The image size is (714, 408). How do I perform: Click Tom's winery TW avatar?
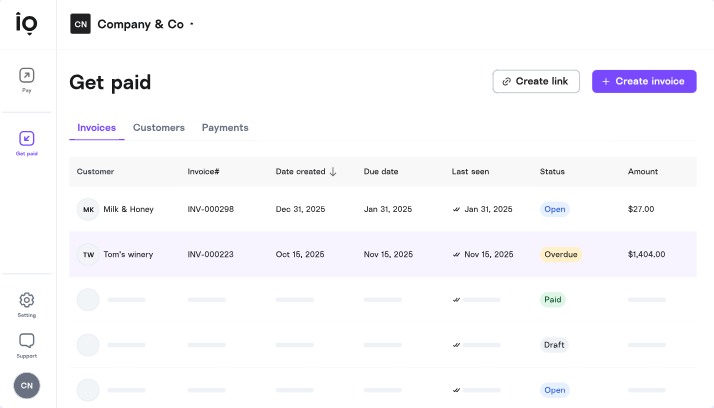coord(88,254)
